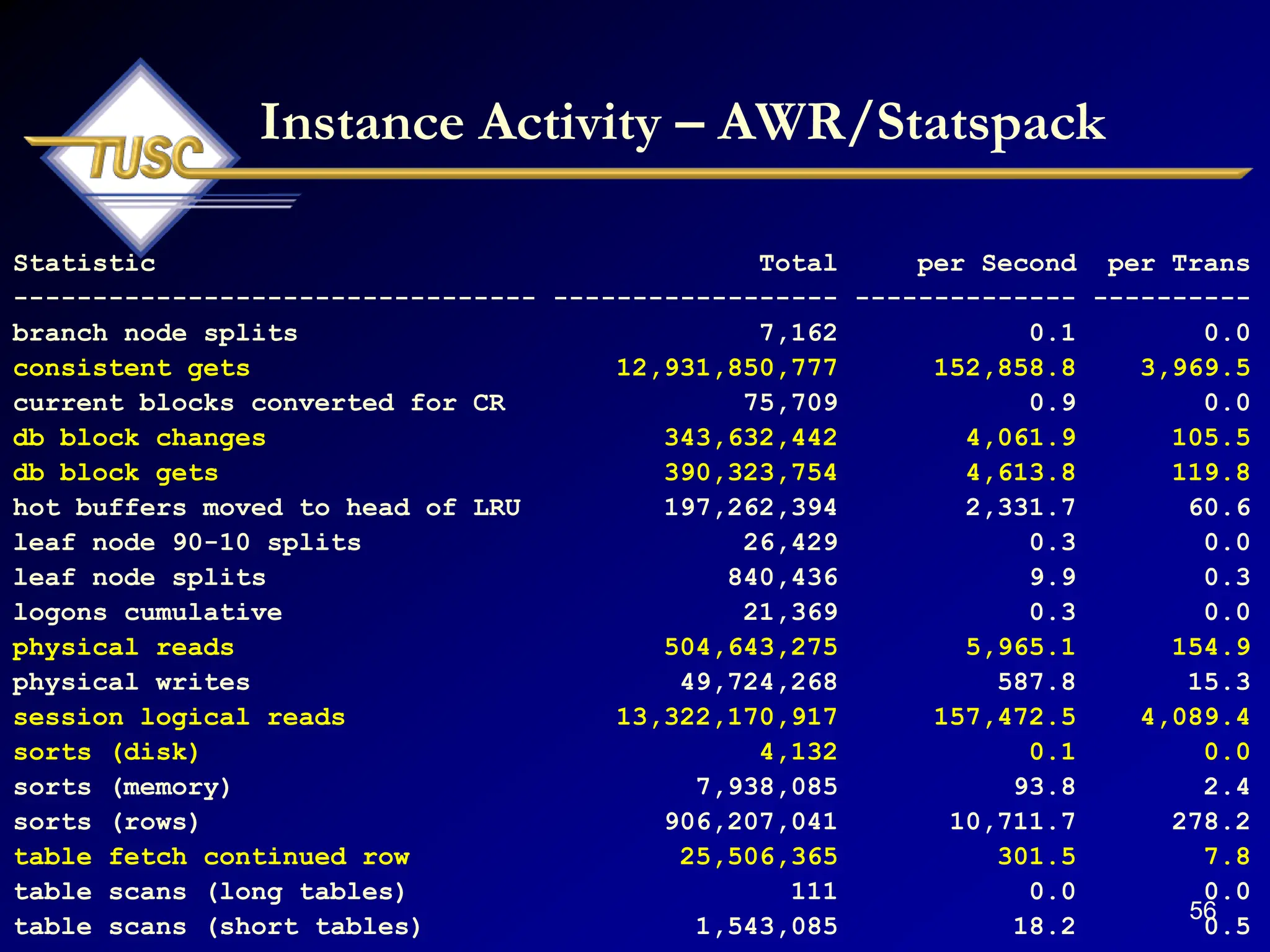1270x952 pixels.
Task: Click the 'sorts (rows)' row label
Action: pyautogui.click(x=107, y=822)
